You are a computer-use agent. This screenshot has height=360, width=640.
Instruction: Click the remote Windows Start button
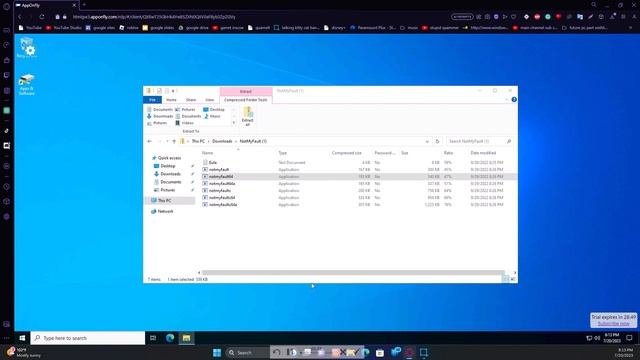point(22,338)
